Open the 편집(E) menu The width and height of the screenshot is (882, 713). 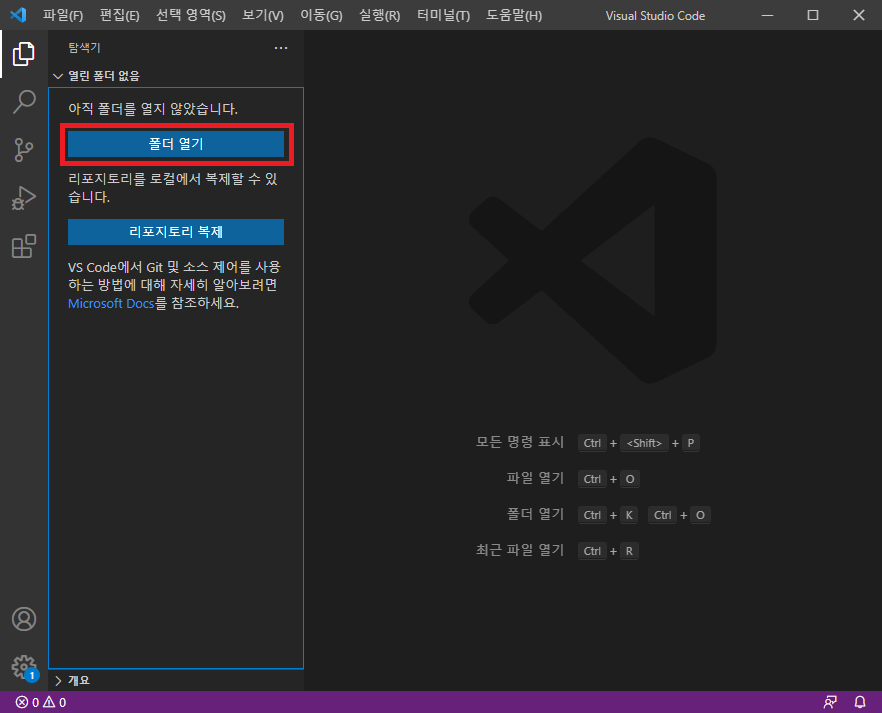coord(119,15)
